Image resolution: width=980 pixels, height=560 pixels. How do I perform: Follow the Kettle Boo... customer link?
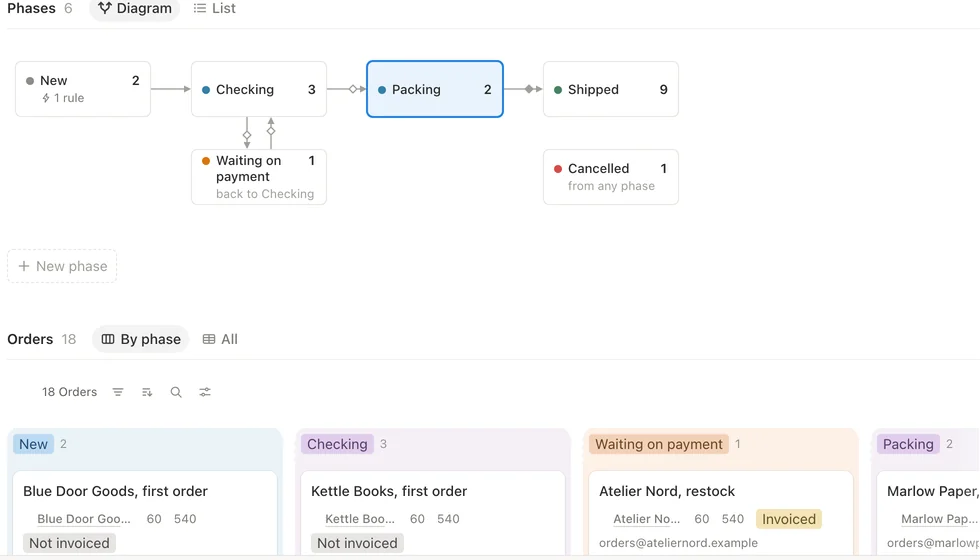(359, 519)
